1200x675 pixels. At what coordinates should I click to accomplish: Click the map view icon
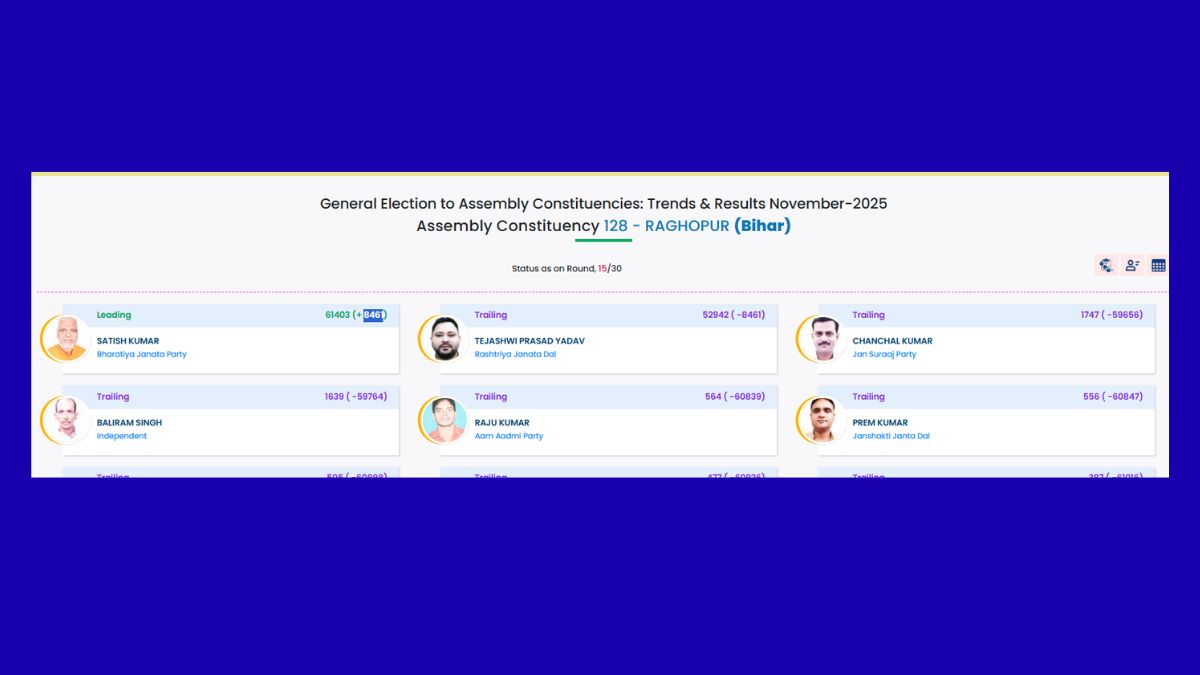[x=1106, y=265]
